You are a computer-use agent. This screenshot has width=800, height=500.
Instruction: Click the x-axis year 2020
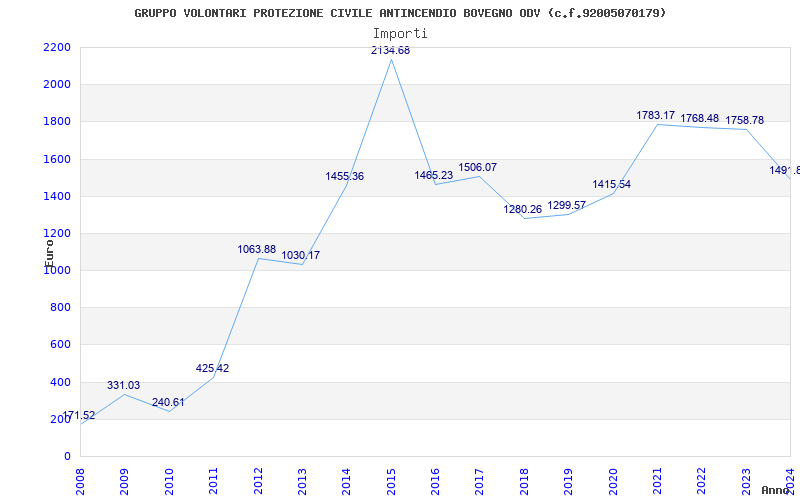pos(613,481)
